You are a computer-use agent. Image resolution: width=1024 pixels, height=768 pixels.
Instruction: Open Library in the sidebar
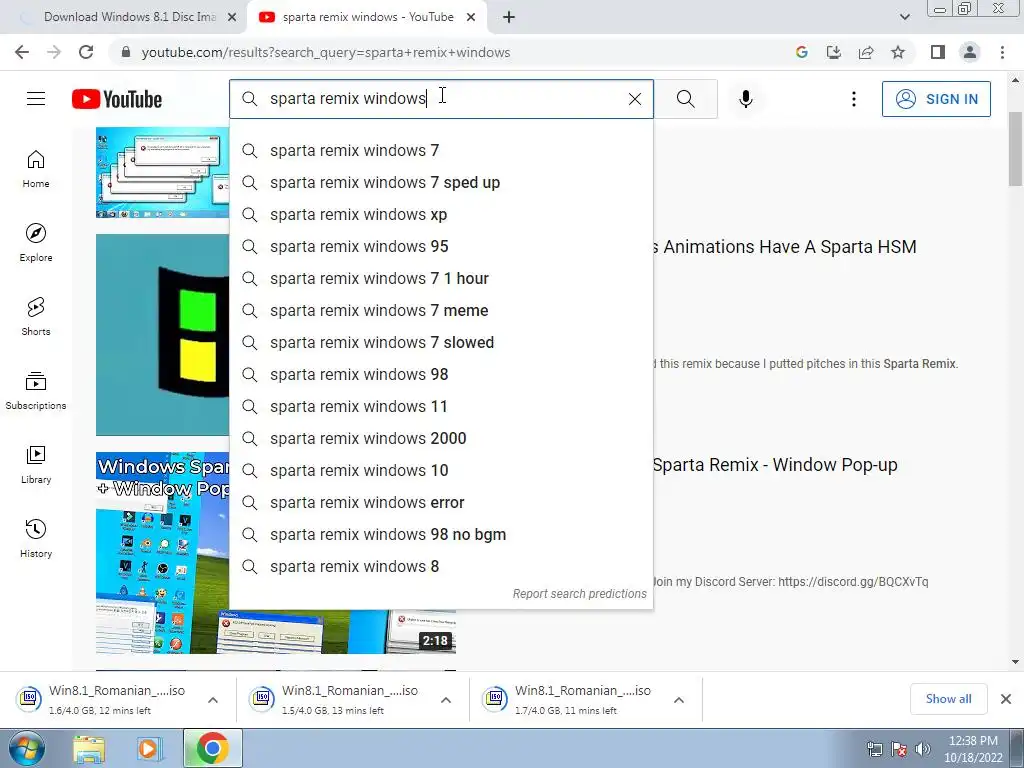tap(36, 464)
